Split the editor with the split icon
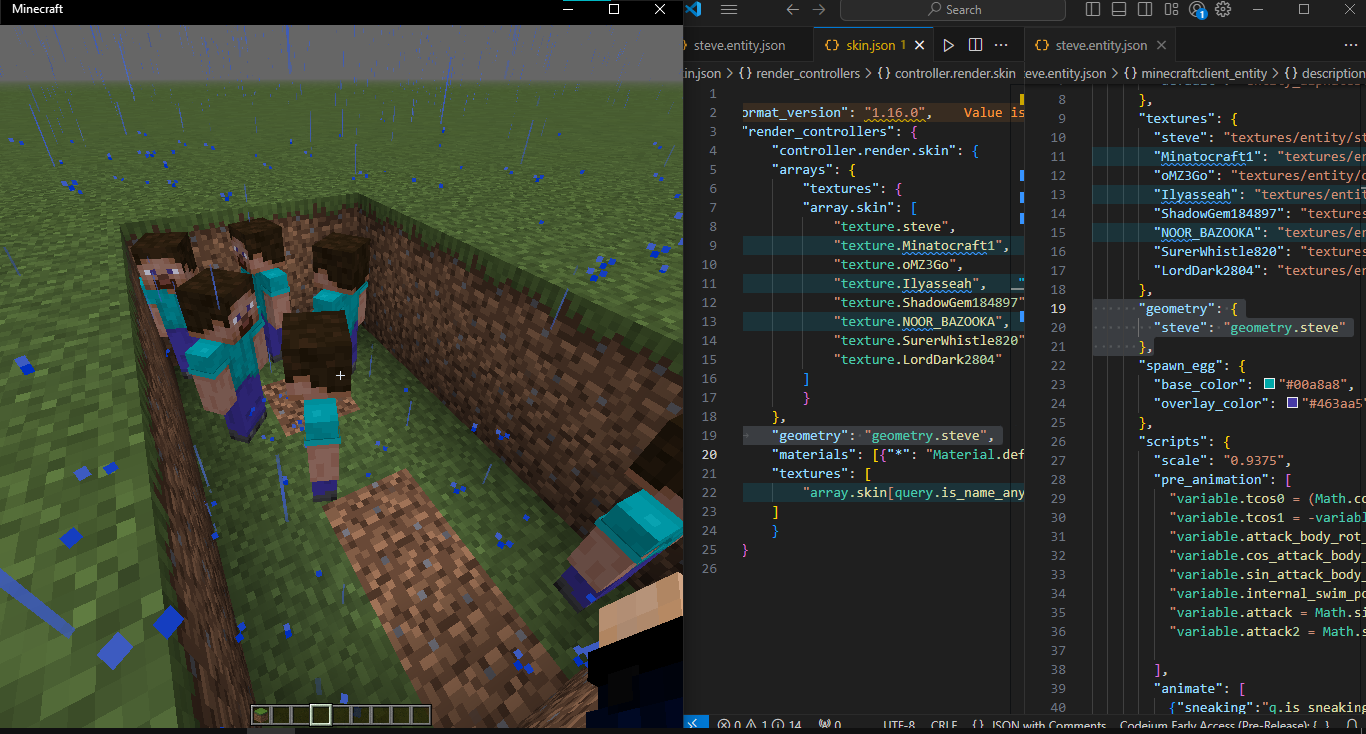This screenshot has width=1366, height=734. click(x=976, y=45)
